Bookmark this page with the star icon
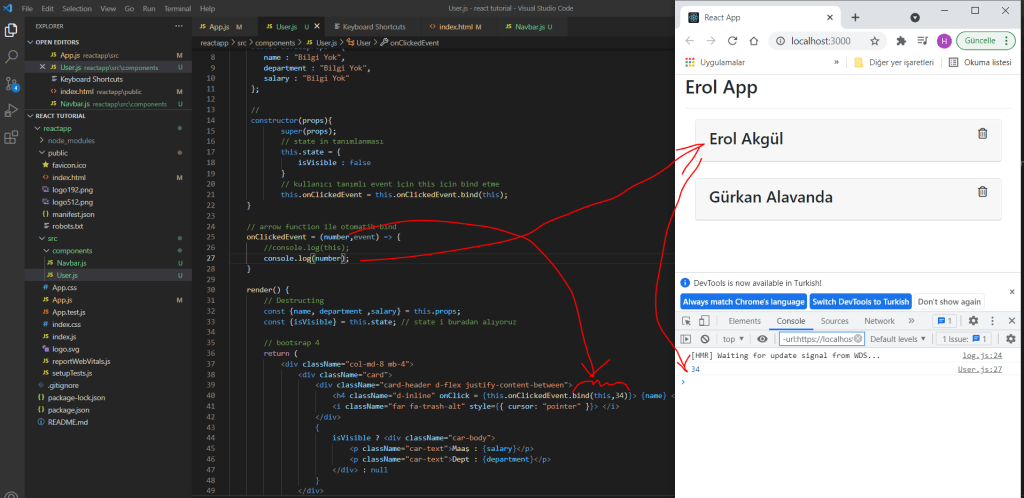This screenshot has width=1024, height=498. [874, 41]
